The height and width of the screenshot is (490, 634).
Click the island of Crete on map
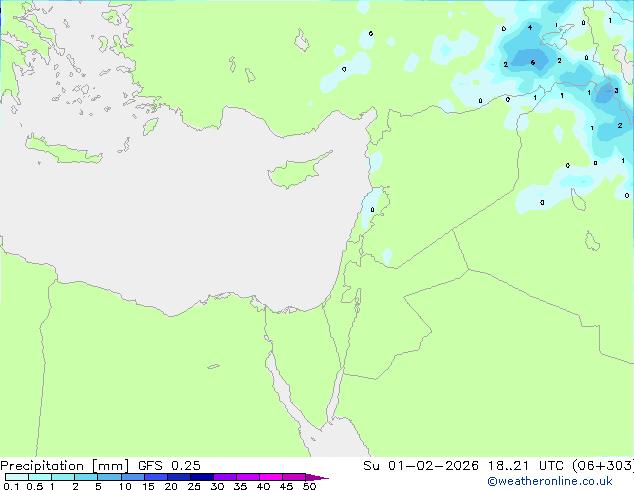(x=64, y=150)
